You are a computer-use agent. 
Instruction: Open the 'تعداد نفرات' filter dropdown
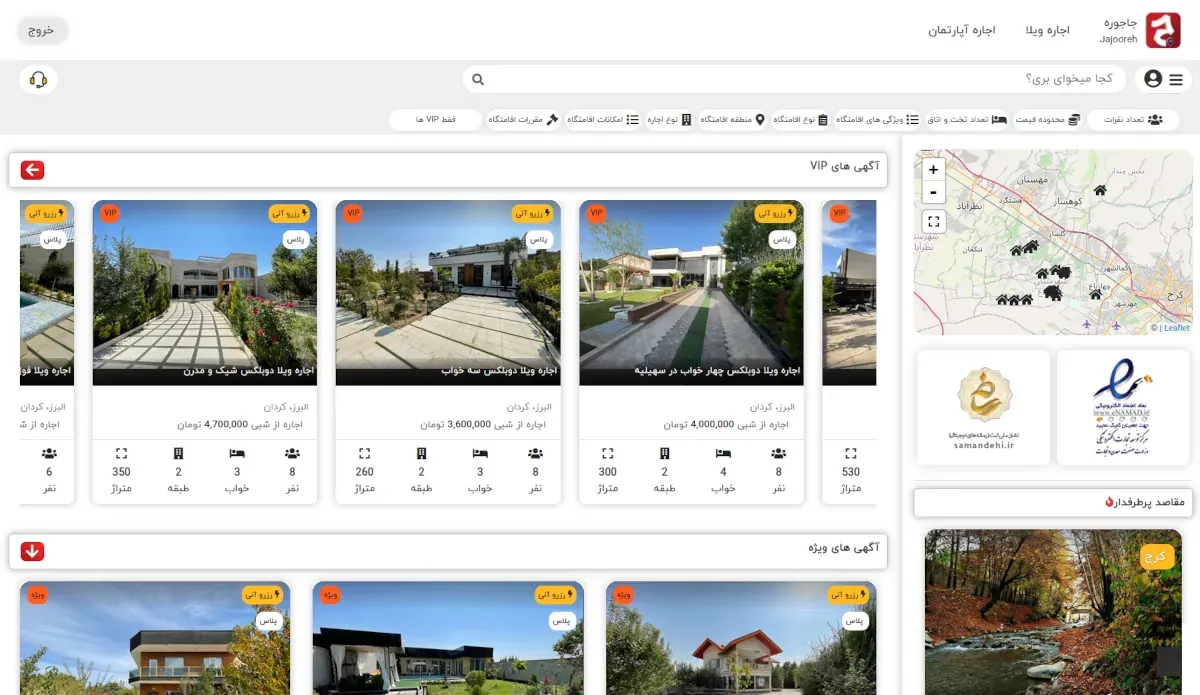click(1132, 120)
